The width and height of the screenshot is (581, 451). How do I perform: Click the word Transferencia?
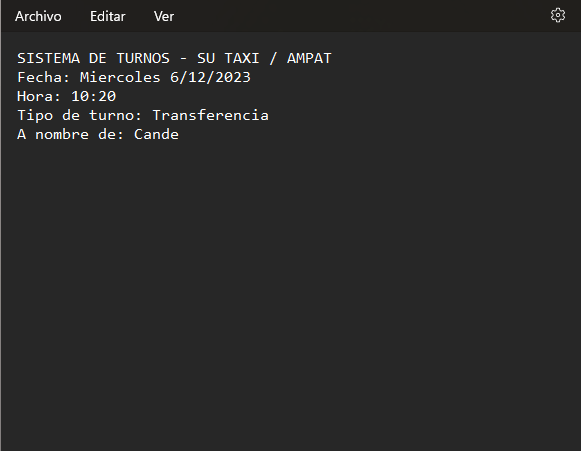[x=210, y=115]
